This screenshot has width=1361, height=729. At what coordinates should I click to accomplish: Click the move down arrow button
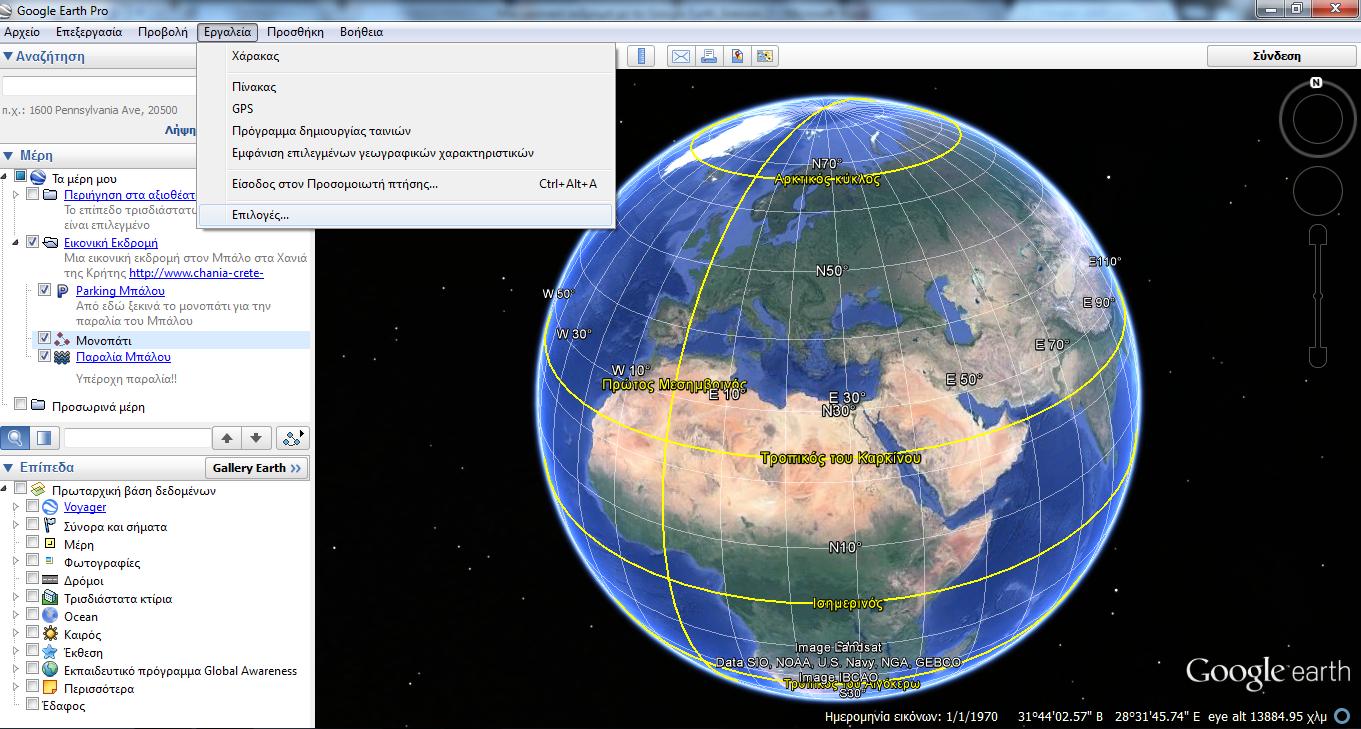256,438
